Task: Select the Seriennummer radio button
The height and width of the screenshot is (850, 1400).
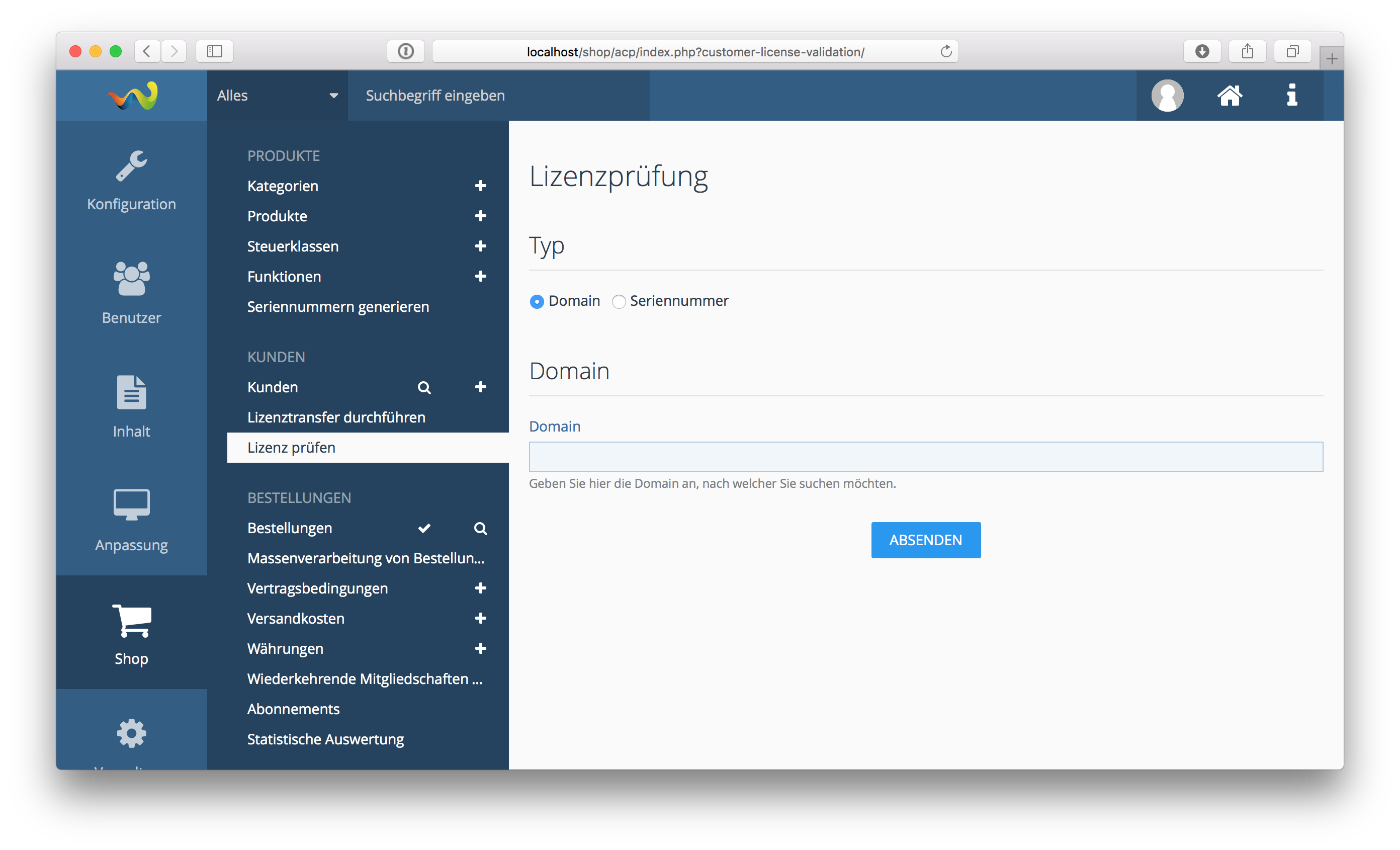Action: (x=619, y=302)
